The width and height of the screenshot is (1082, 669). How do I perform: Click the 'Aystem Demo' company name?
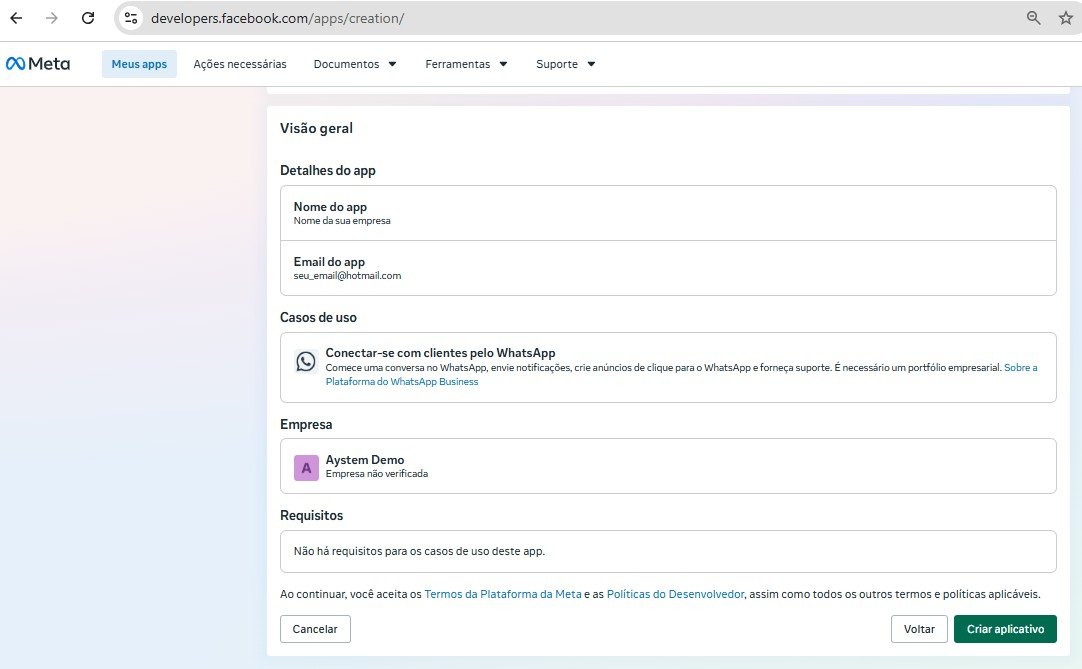click(x=365, y=460)
